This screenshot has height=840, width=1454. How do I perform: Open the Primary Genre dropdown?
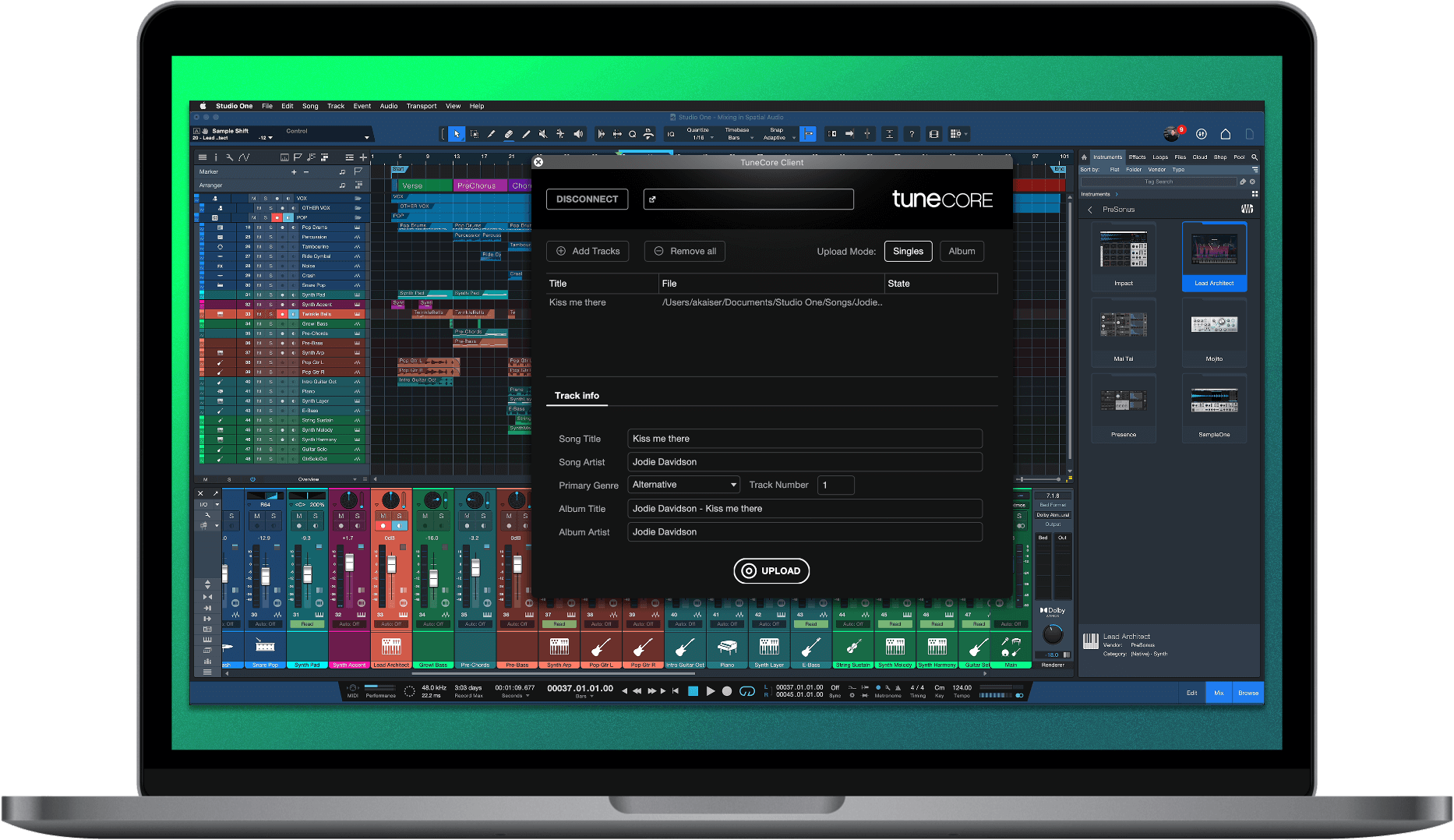[684, 485]
